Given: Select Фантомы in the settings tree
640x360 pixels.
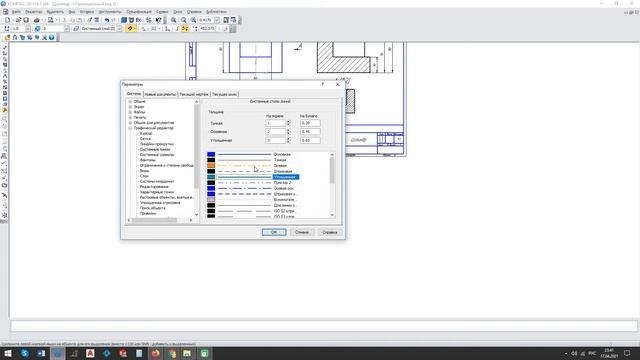Looking at the screenshot, I should coord(148,160).
